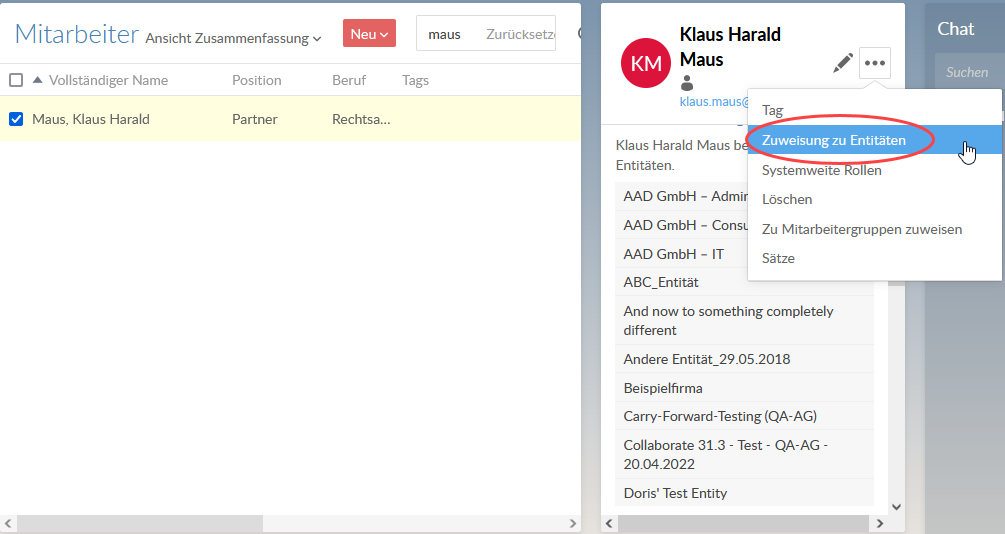Viewport: 1005px width, 534px height.
Task: Sort by Vollständiger Name column header
Action: click(108, 80)
